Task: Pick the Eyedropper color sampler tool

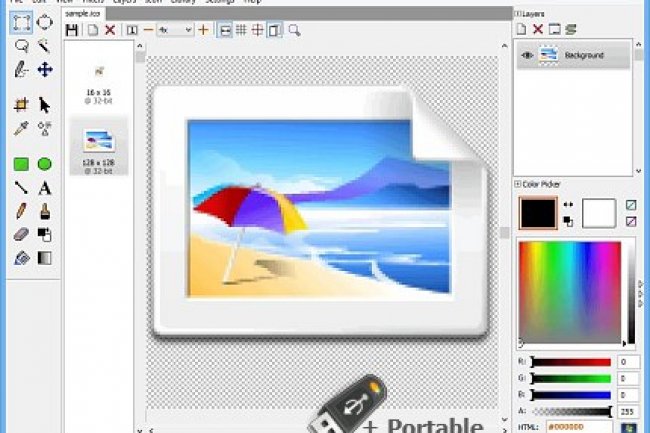Action: (20, 128)
